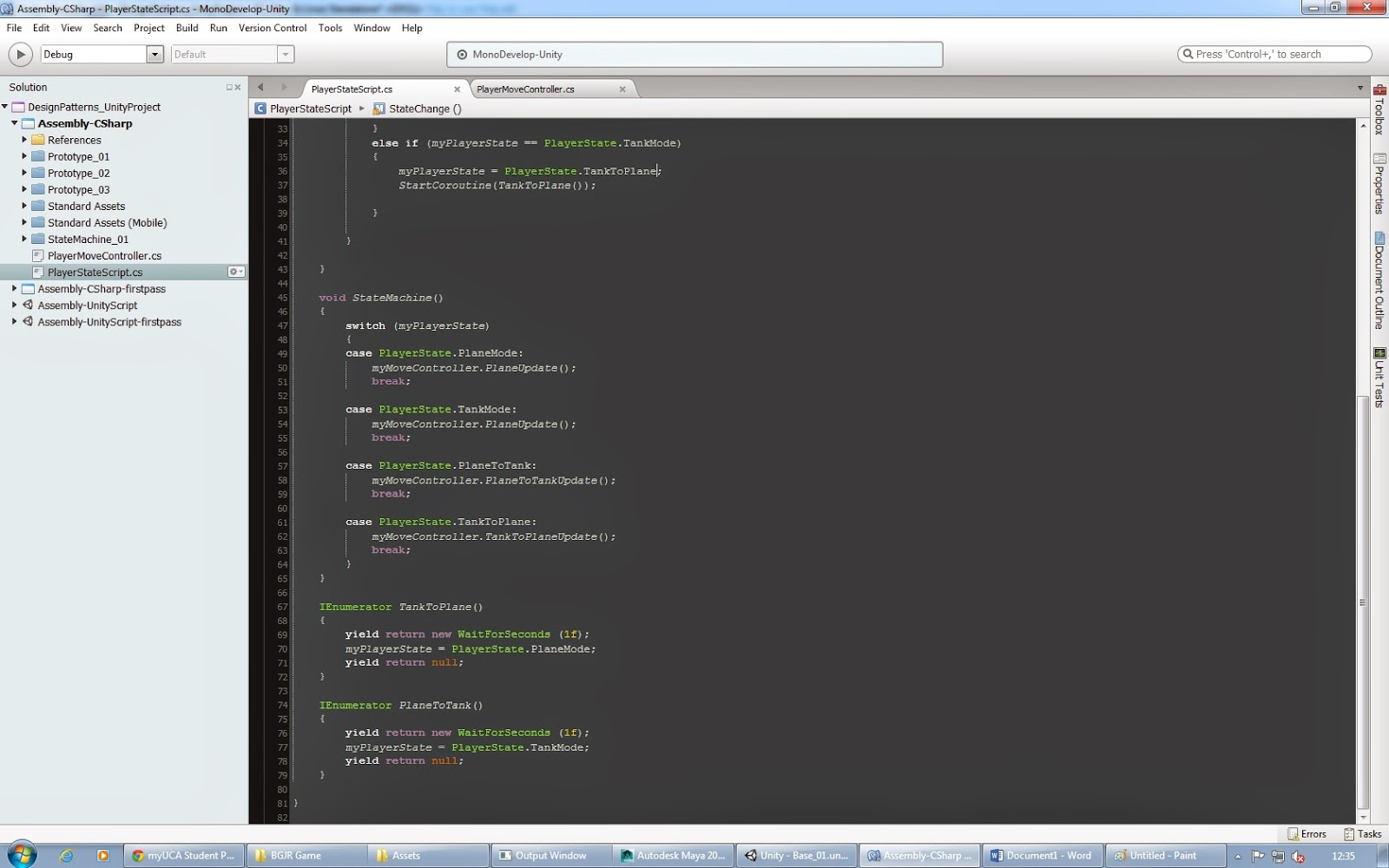This screenshot has width=1389, height=868.
Task: Toggle auto-hide on the Solution pad
Action: coord(227,87)
